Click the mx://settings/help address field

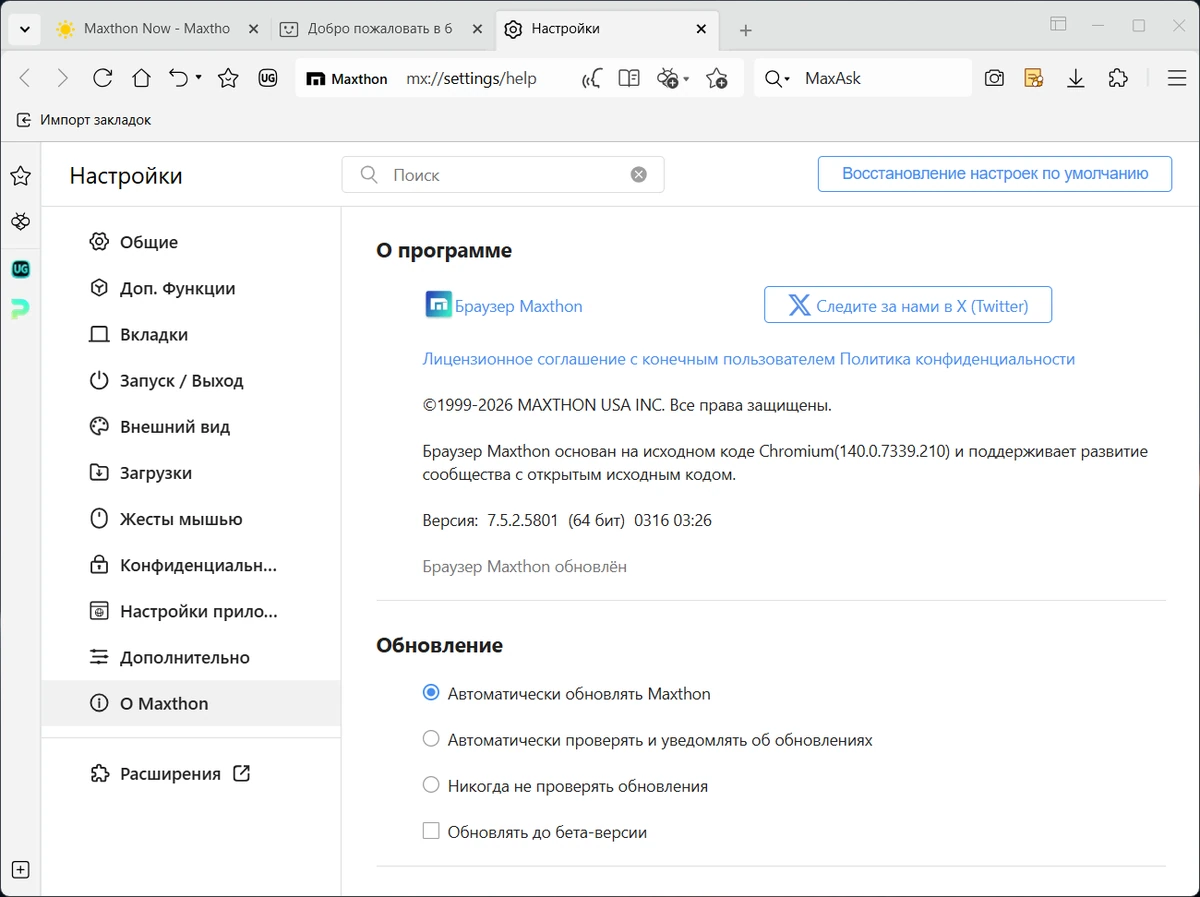tap(471, 79)
